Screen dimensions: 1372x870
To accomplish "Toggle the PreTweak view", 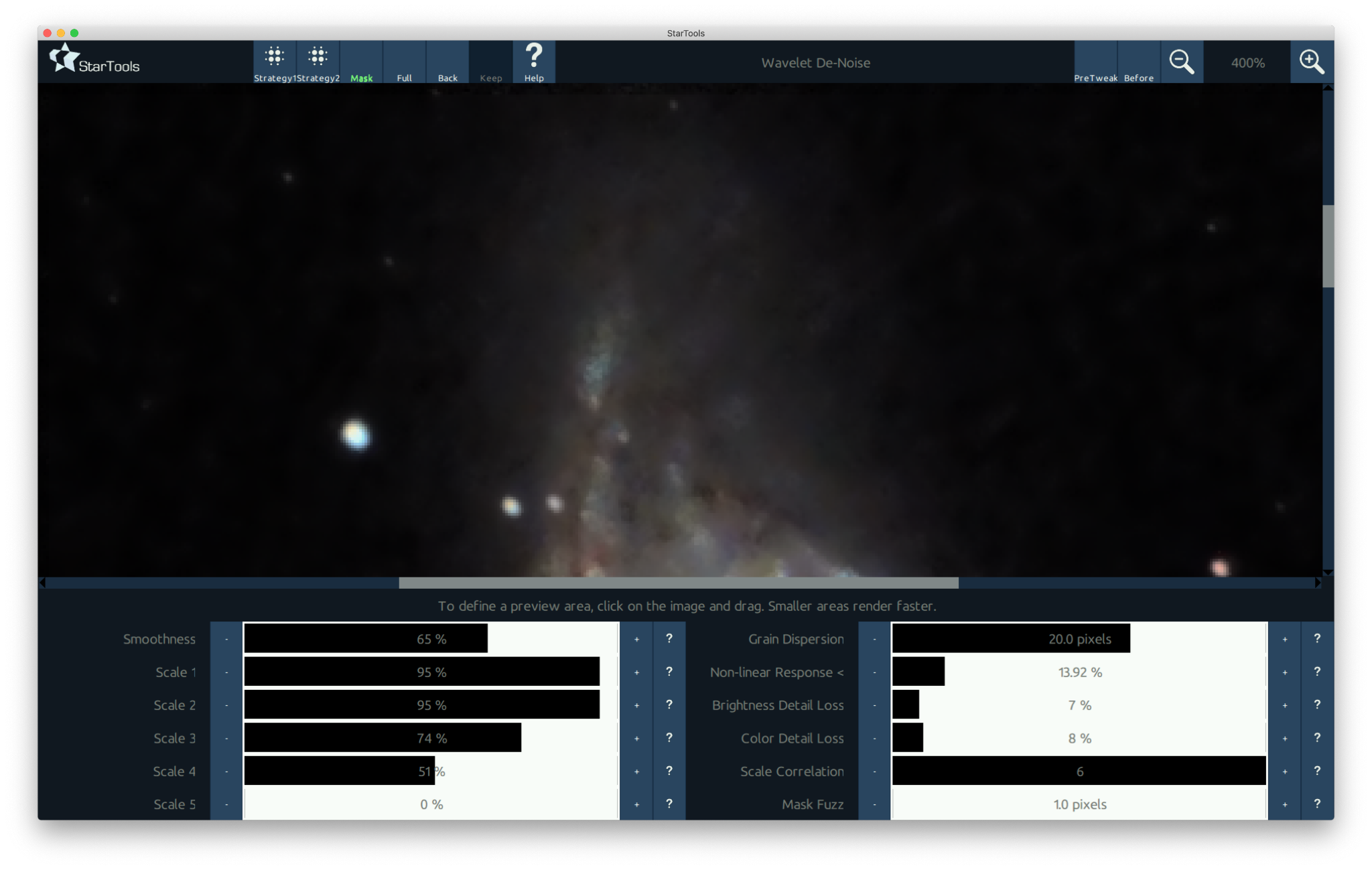I will [x=1095, y=62].
